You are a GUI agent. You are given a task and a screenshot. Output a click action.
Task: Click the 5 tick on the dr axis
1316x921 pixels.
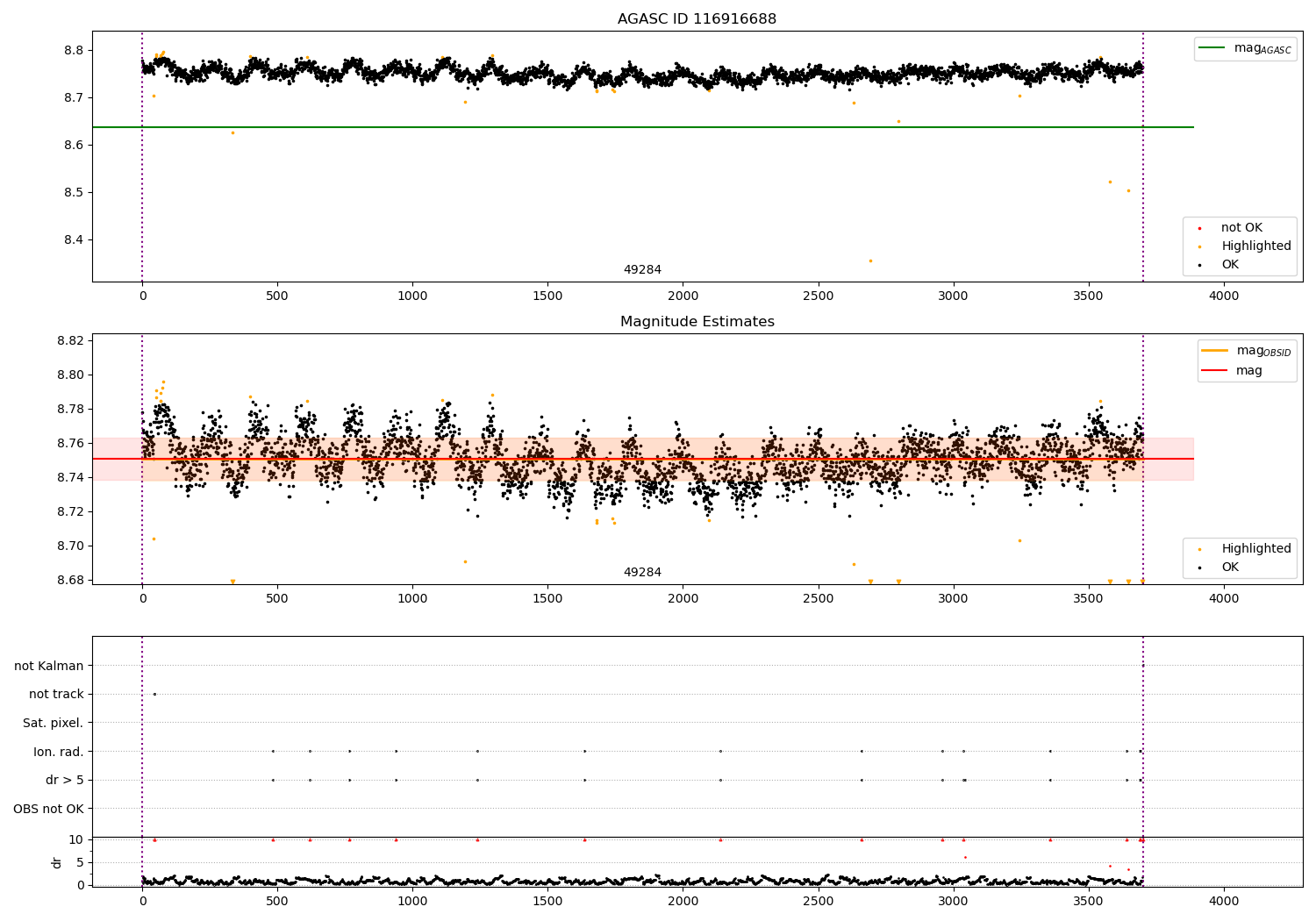[81, 862]
